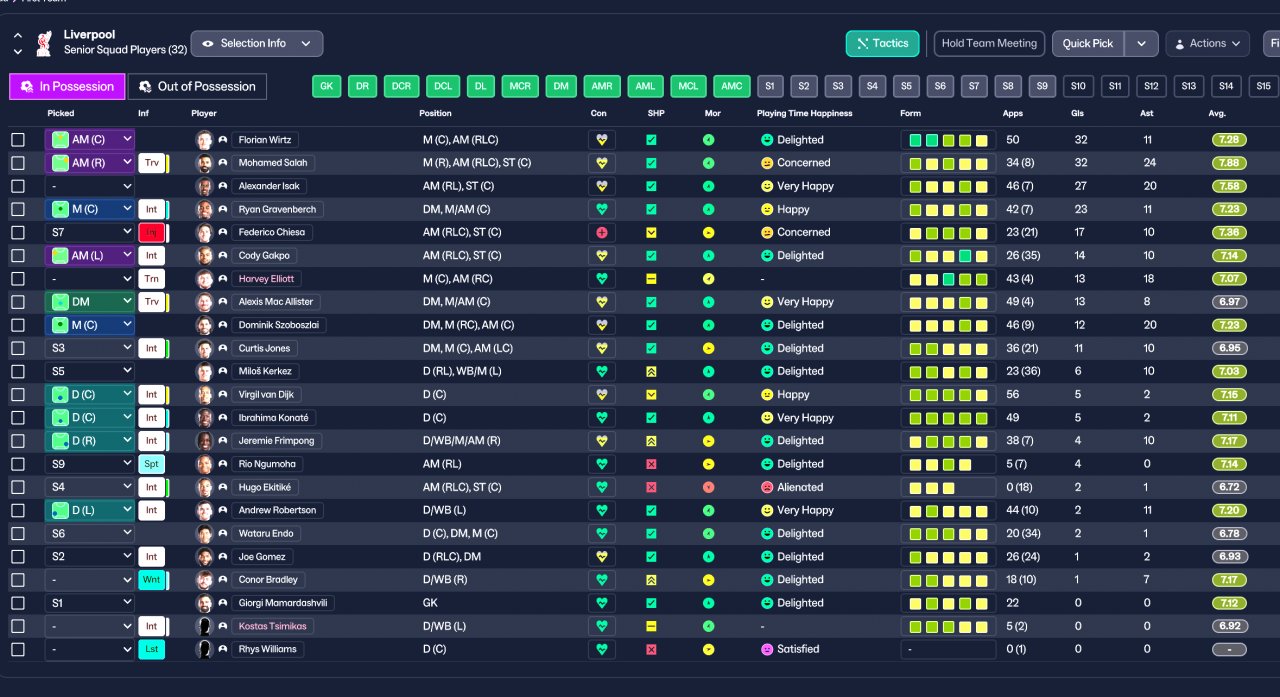Open the S1 picked dropdown for Giorgi Mamardashvili

click(90, 603)
